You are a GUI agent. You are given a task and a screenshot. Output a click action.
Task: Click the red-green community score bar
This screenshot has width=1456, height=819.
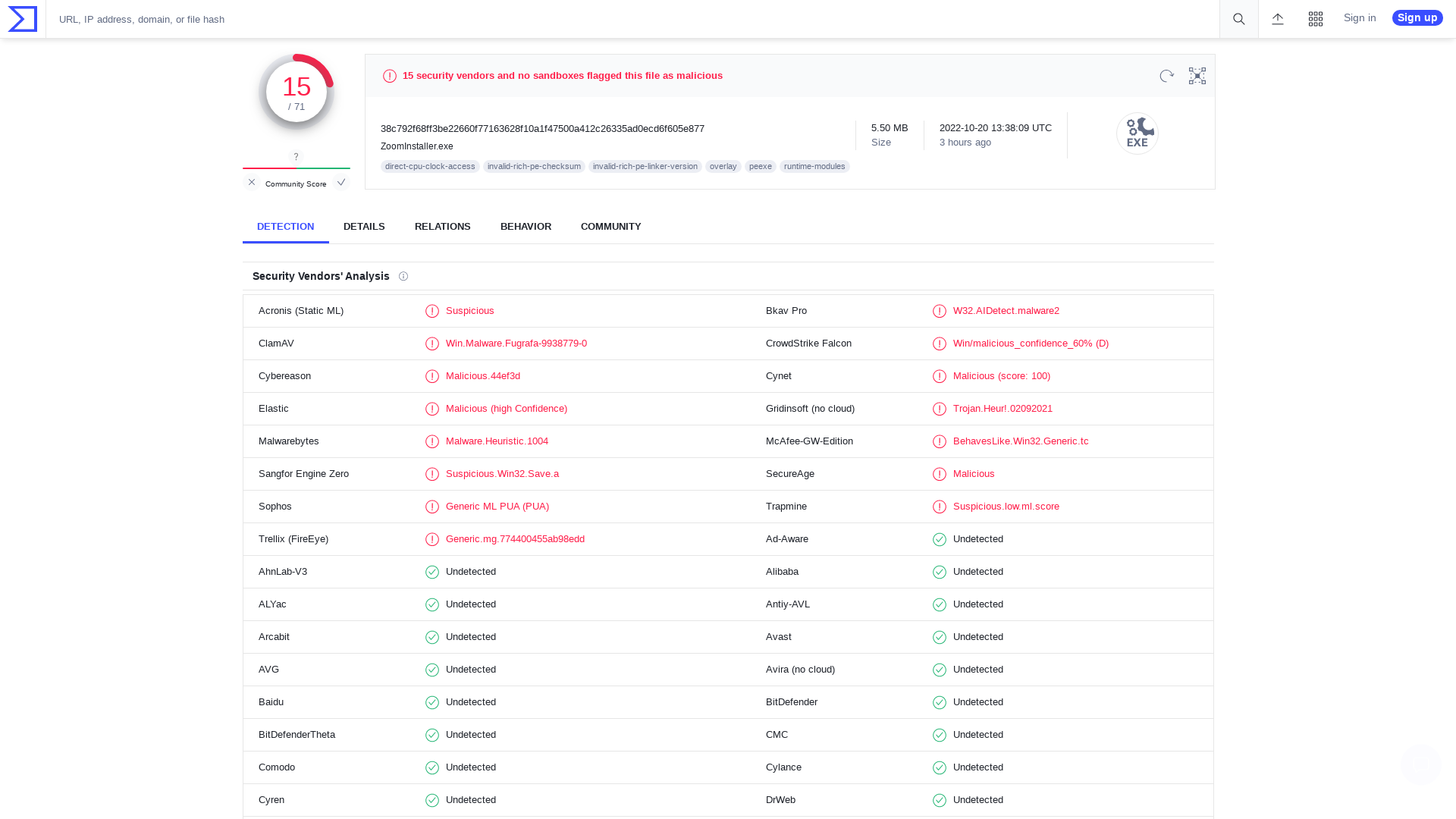click(x=296, y=168)
